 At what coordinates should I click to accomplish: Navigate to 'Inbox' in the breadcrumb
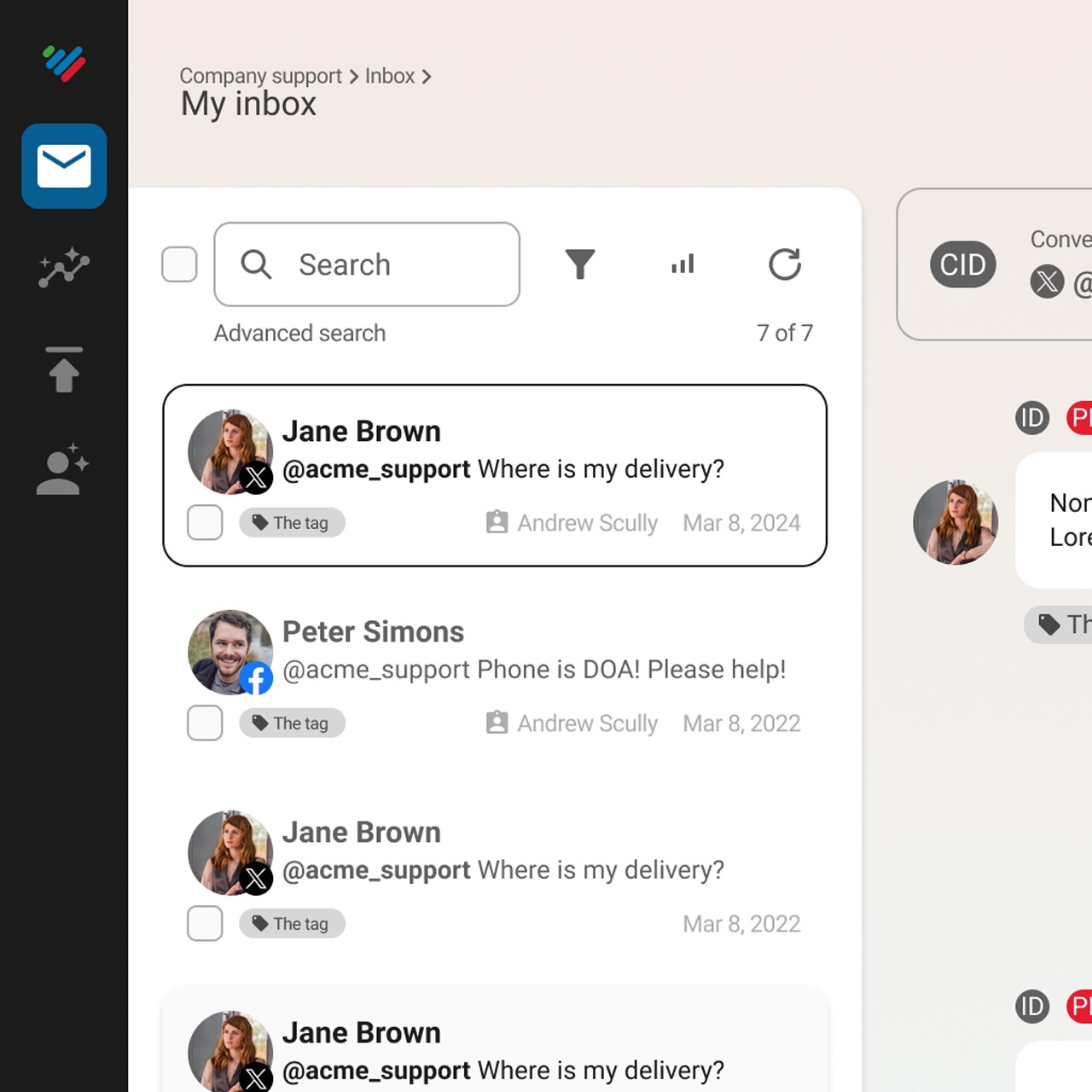click(390, 76)
